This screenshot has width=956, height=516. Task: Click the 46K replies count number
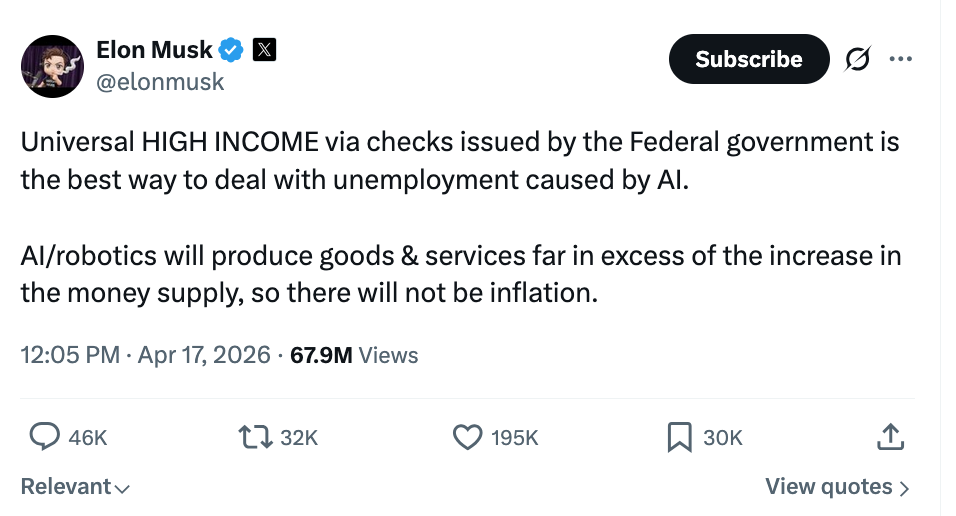tap(88, 438)
